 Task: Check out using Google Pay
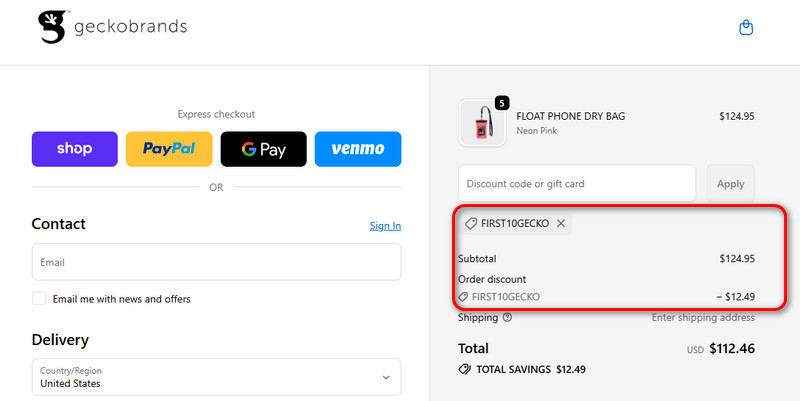[263, 149]
